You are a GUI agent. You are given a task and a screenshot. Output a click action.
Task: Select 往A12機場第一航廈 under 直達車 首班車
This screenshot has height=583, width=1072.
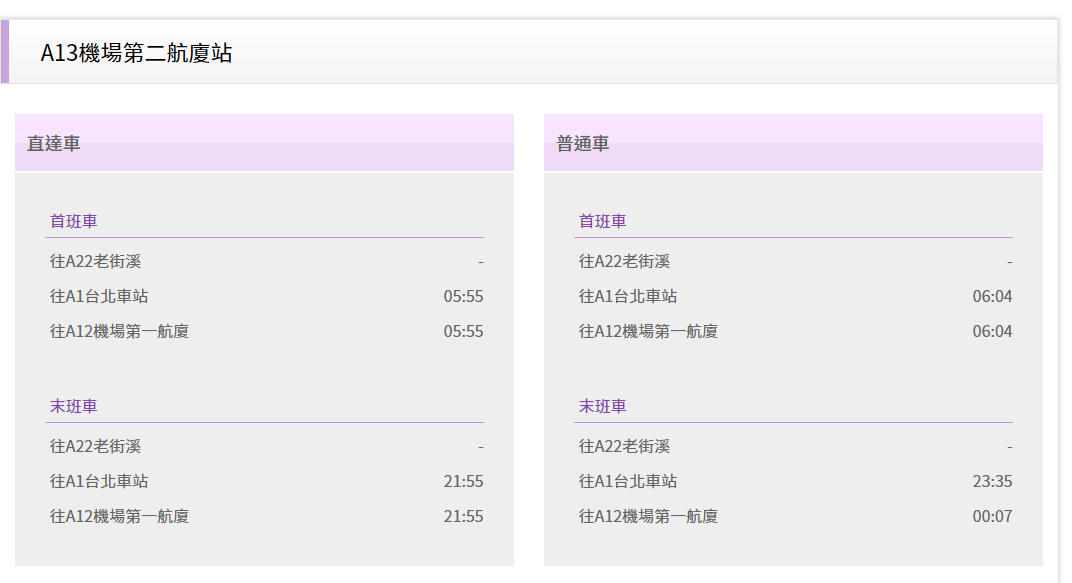120,331
